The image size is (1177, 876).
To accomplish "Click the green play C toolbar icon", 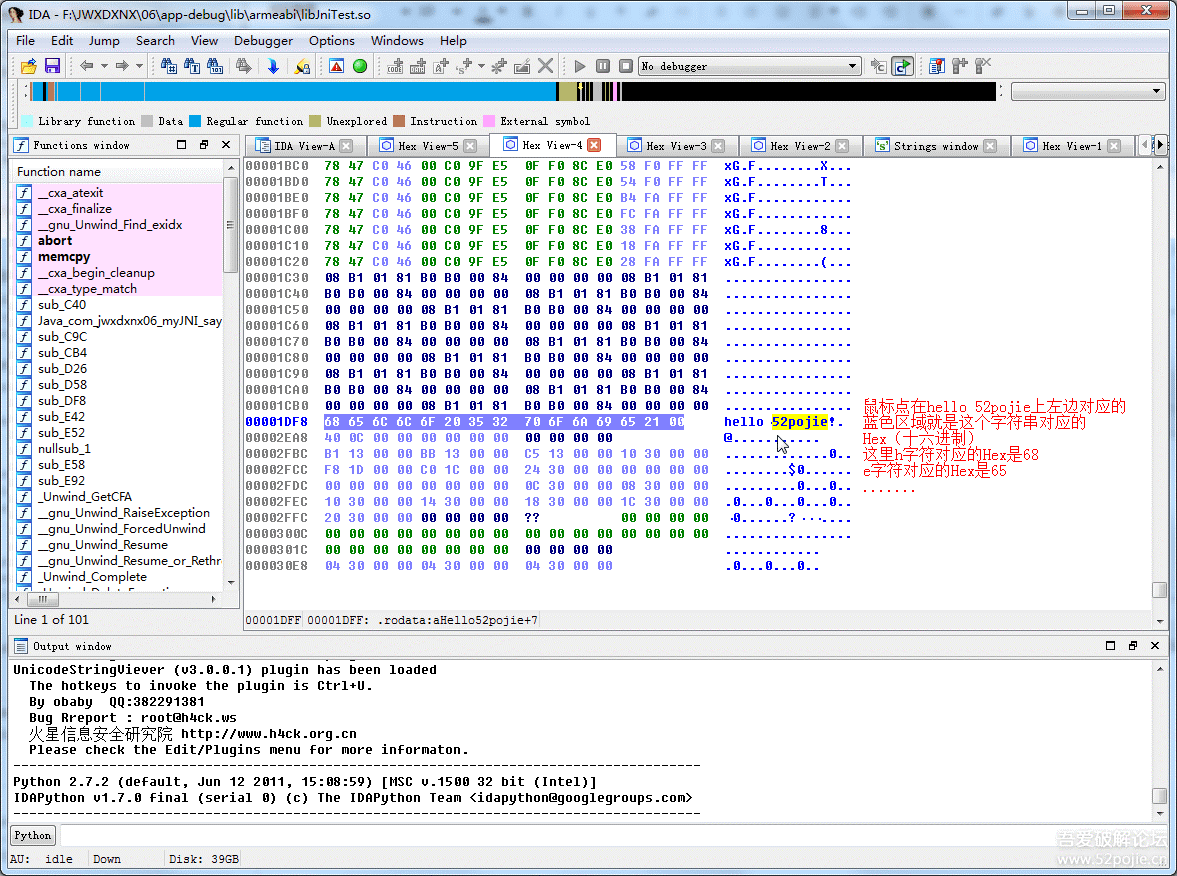I will click(902, 66).
